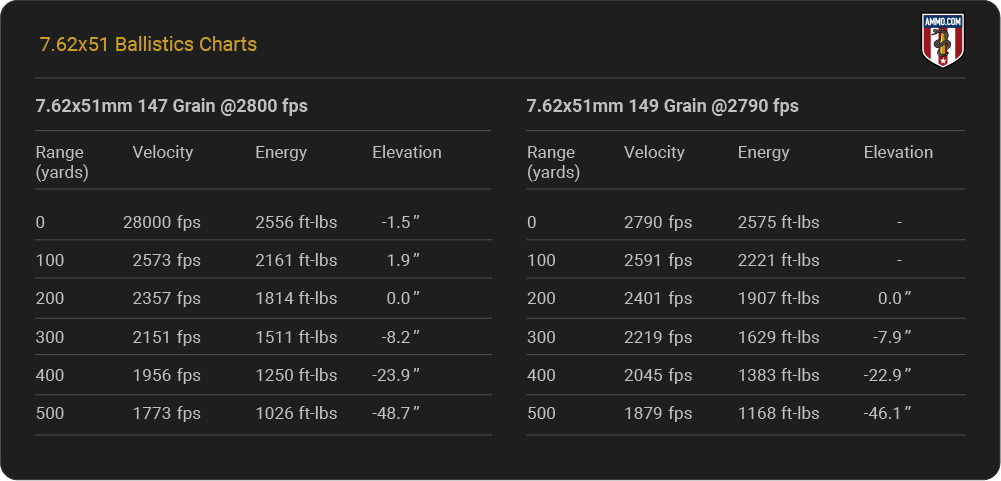Click the 1168 ft-lbs energy value
This screenshot has width=1001, height=481.
pos(778,413)
